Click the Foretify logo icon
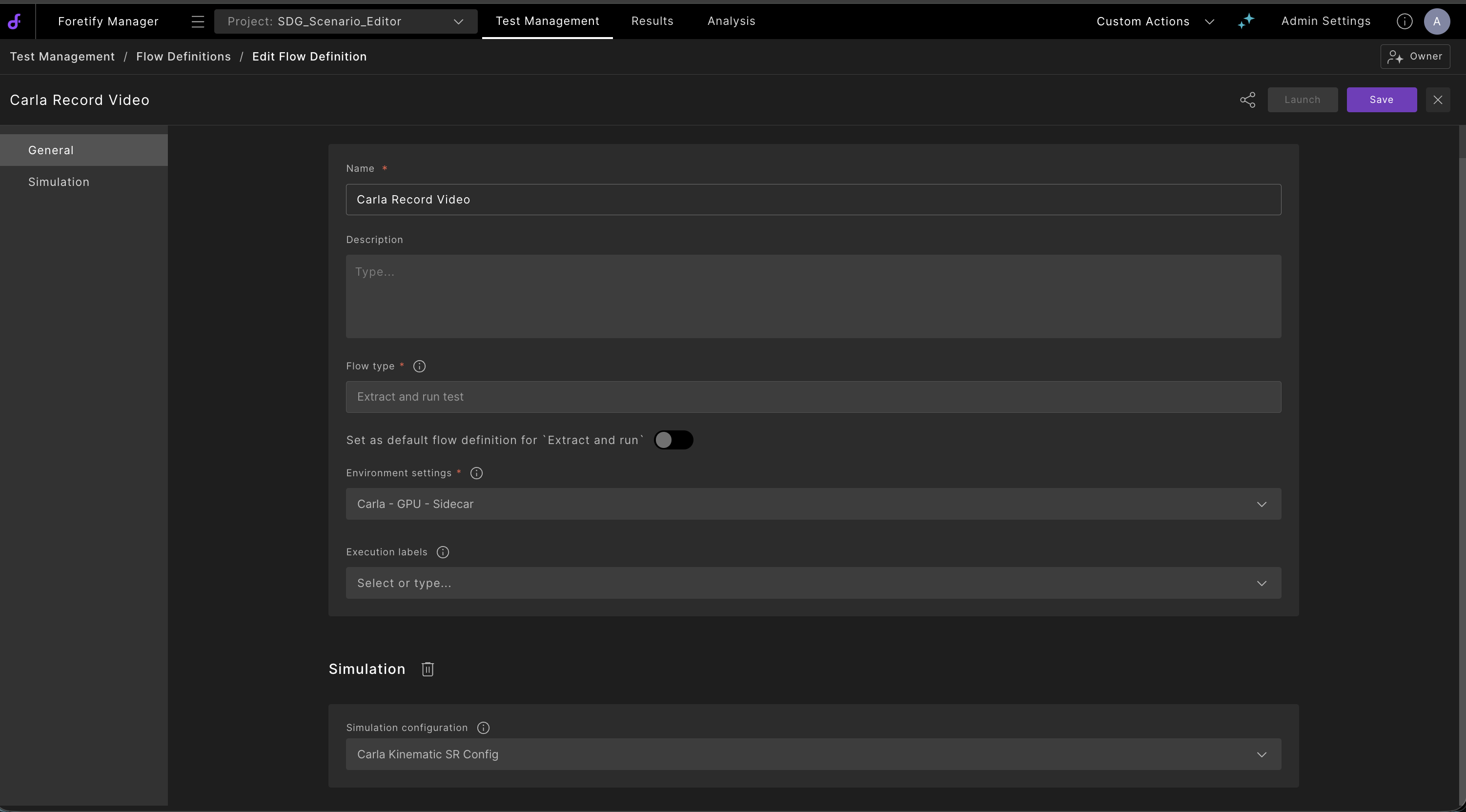This screenshot has width=1466, height=812. pos(15,21)
